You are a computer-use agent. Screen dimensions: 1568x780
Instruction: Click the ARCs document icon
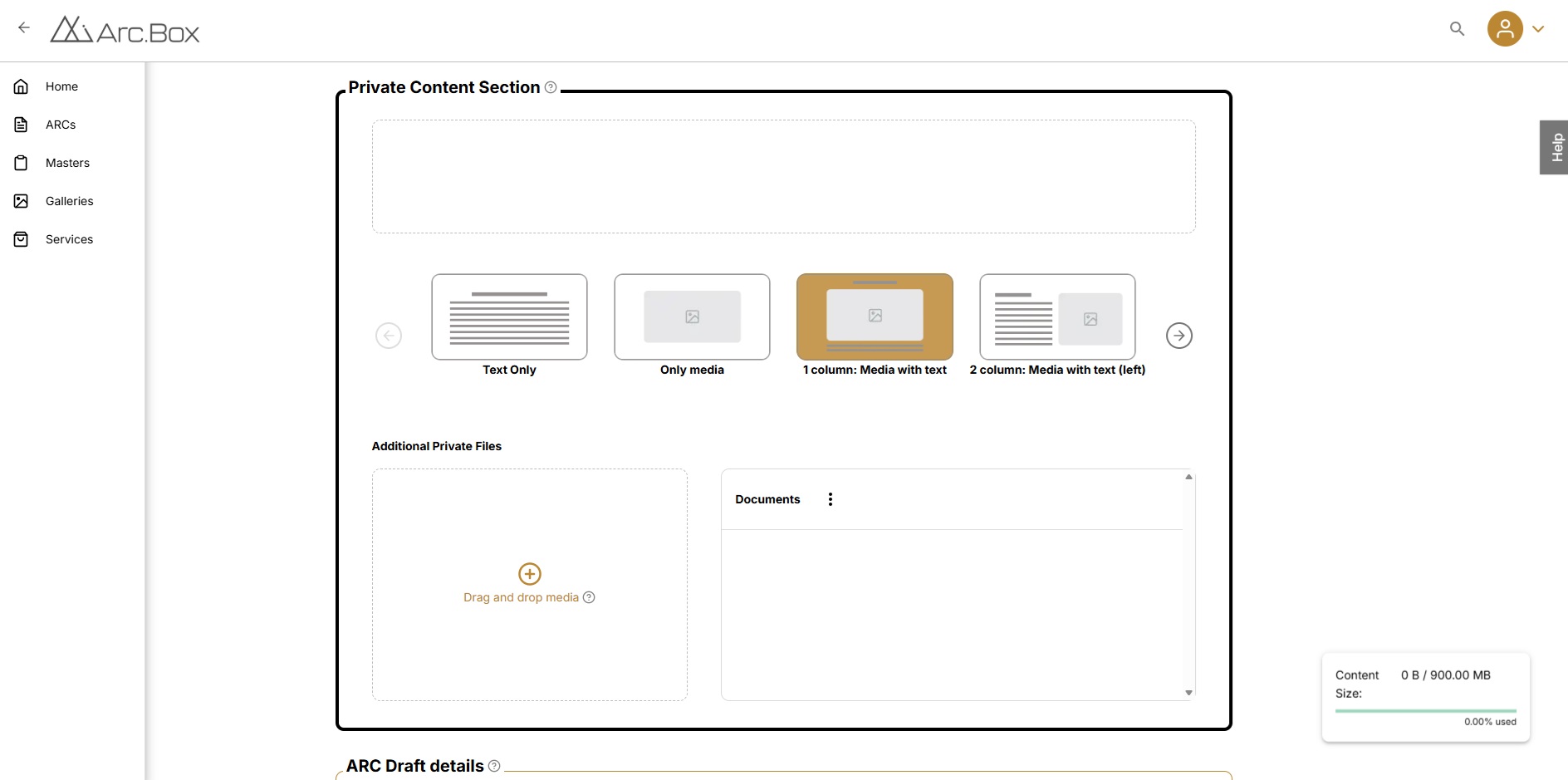click(22, 125)
